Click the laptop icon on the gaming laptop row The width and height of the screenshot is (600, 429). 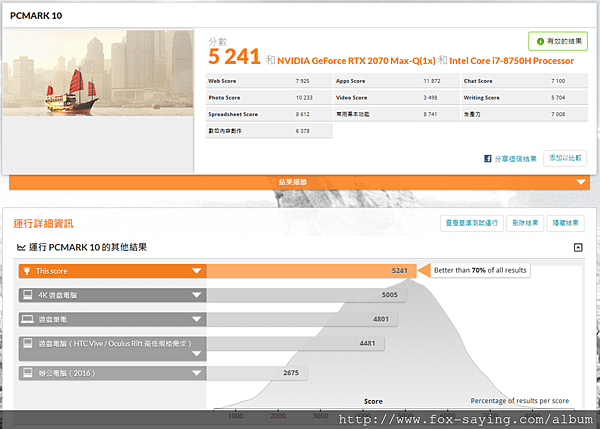coord(28,319)
